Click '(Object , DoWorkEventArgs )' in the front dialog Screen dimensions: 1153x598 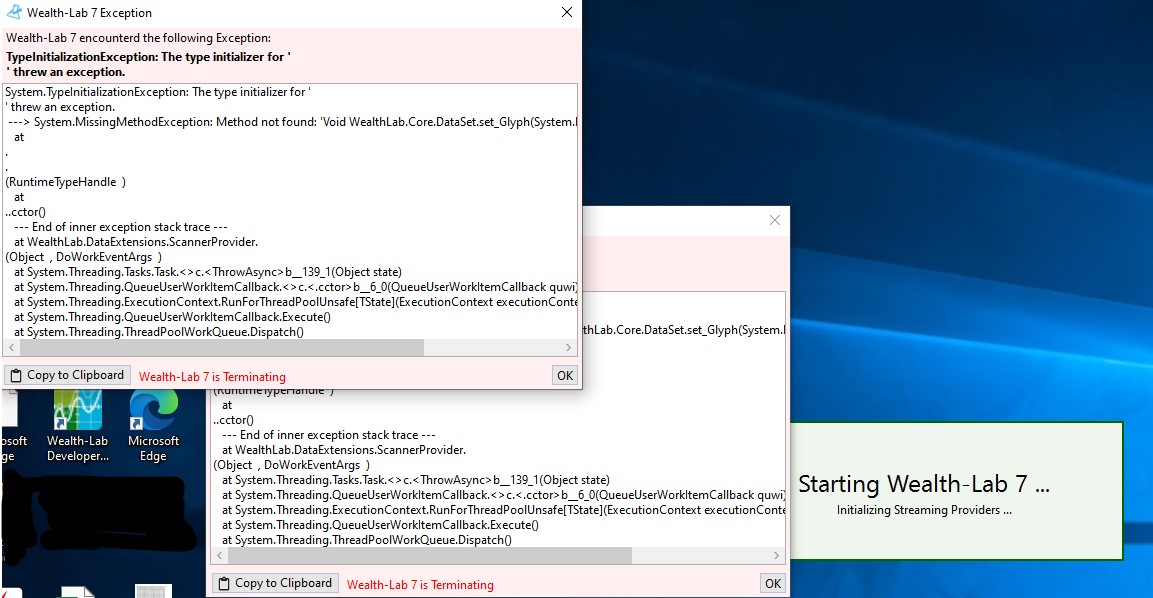84,257
